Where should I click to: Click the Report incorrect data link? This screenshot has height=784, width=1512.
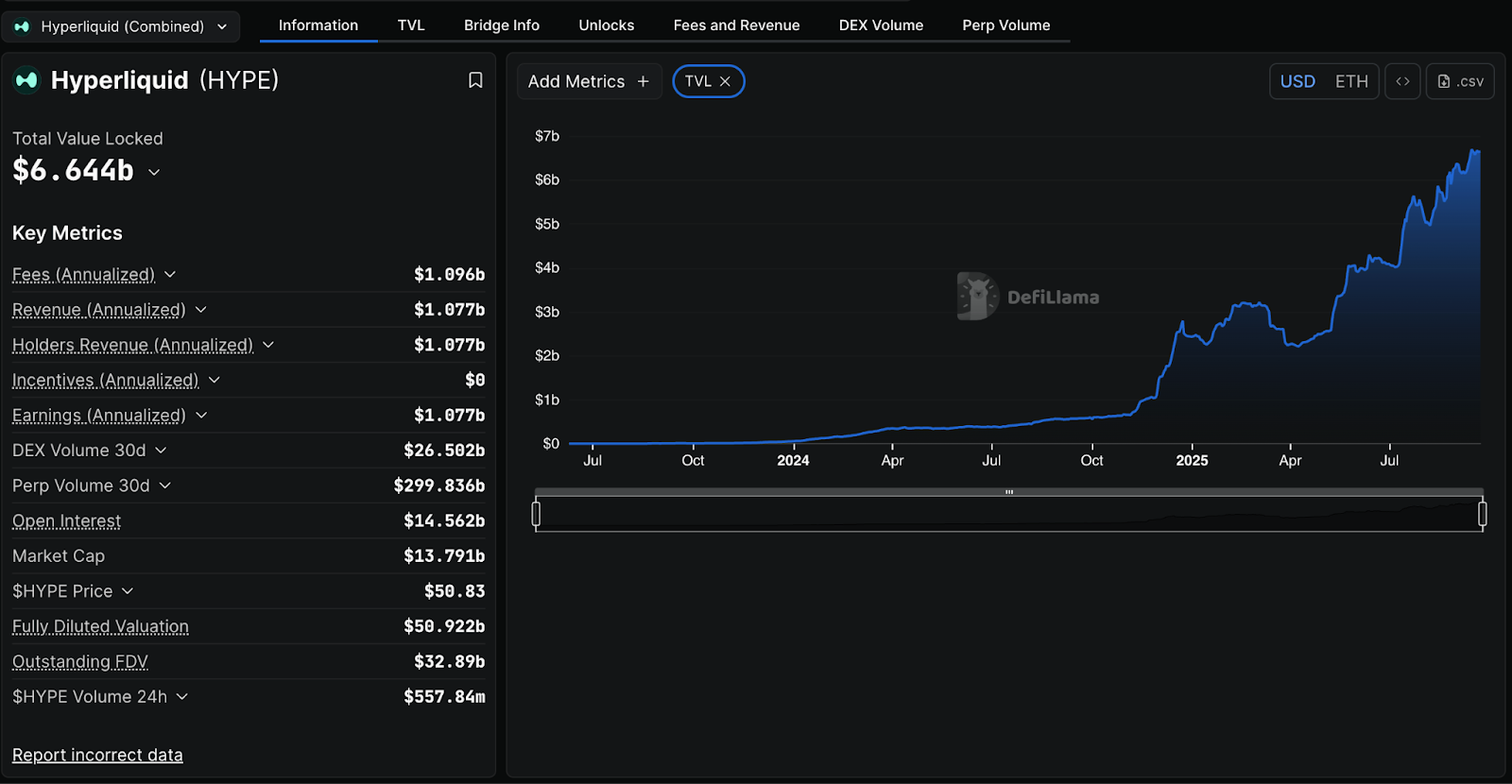click(97, 755)
